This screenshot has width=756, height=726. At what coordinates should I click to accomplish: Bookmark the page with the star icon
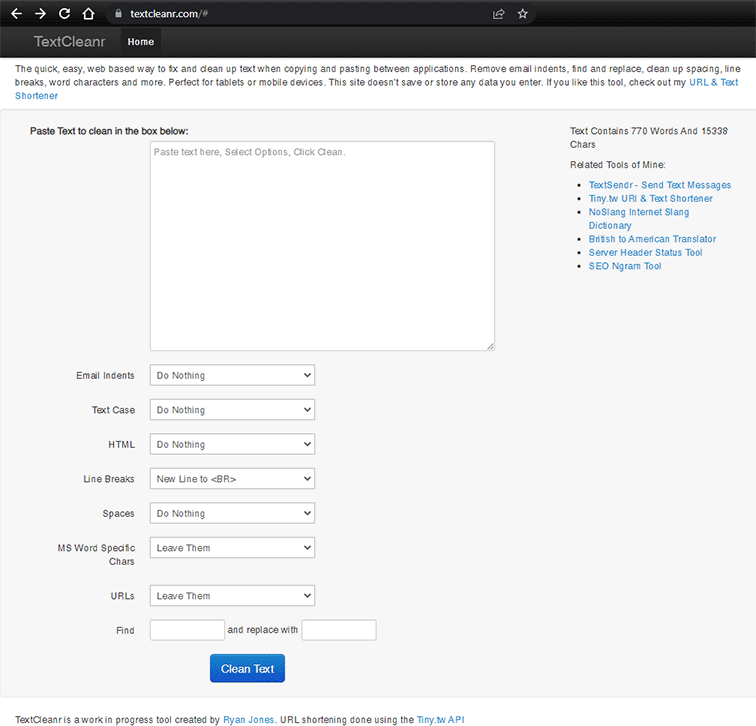[x=523, y=14]
